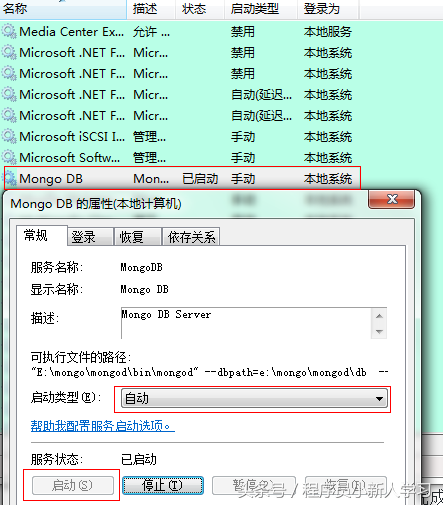Click the service name value MongoDB
Screen dimensions: 443x505
coord(141,267)
